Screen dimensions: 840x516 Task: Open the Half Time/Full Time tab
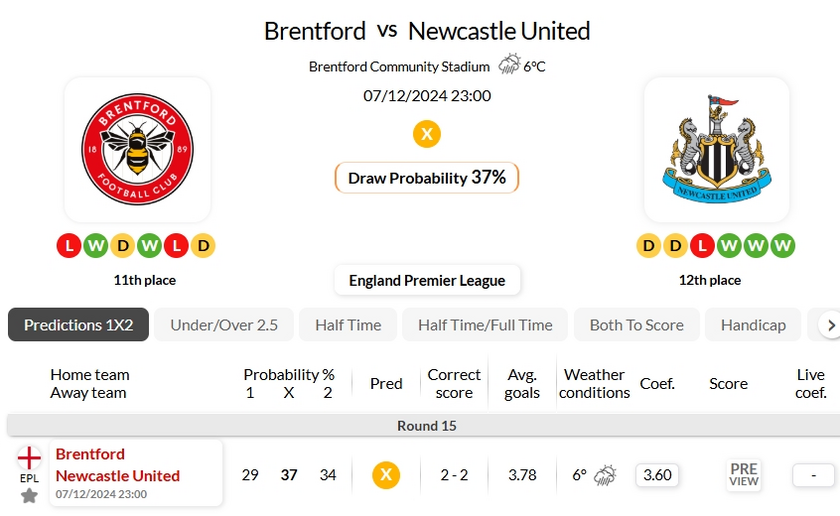point(485,325)
